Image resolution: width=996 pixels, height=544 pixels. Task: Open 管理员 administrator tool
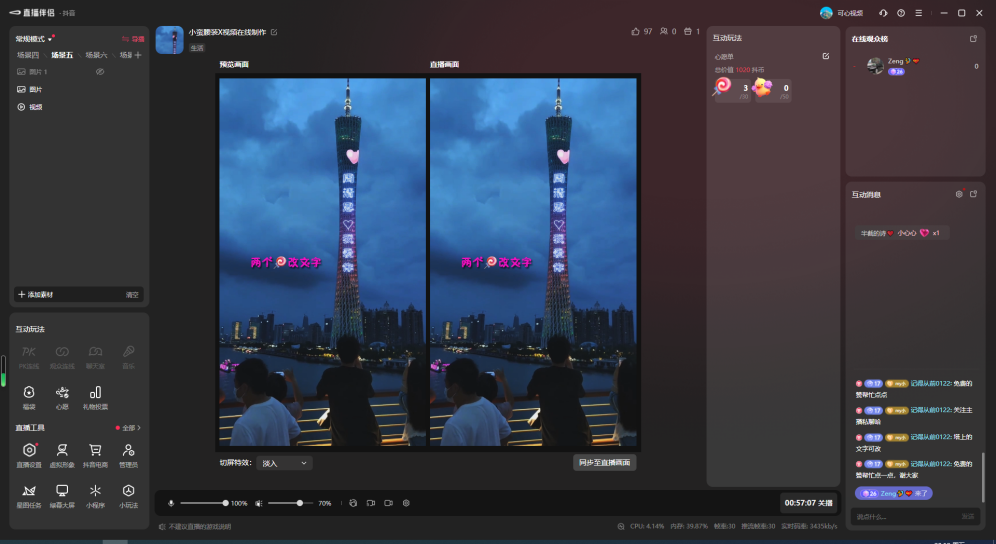coord(128,456)
